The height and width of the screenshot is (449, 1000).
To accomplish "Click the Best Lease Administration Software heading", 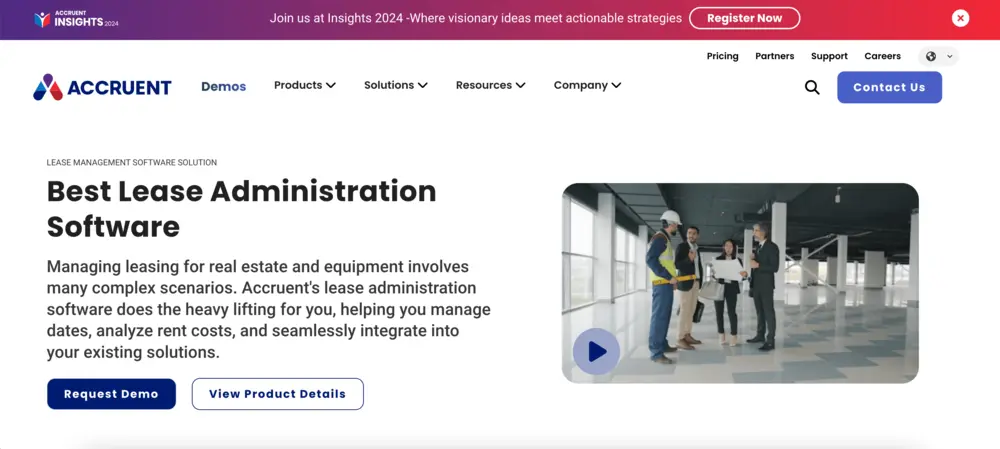I will [242, 209].
